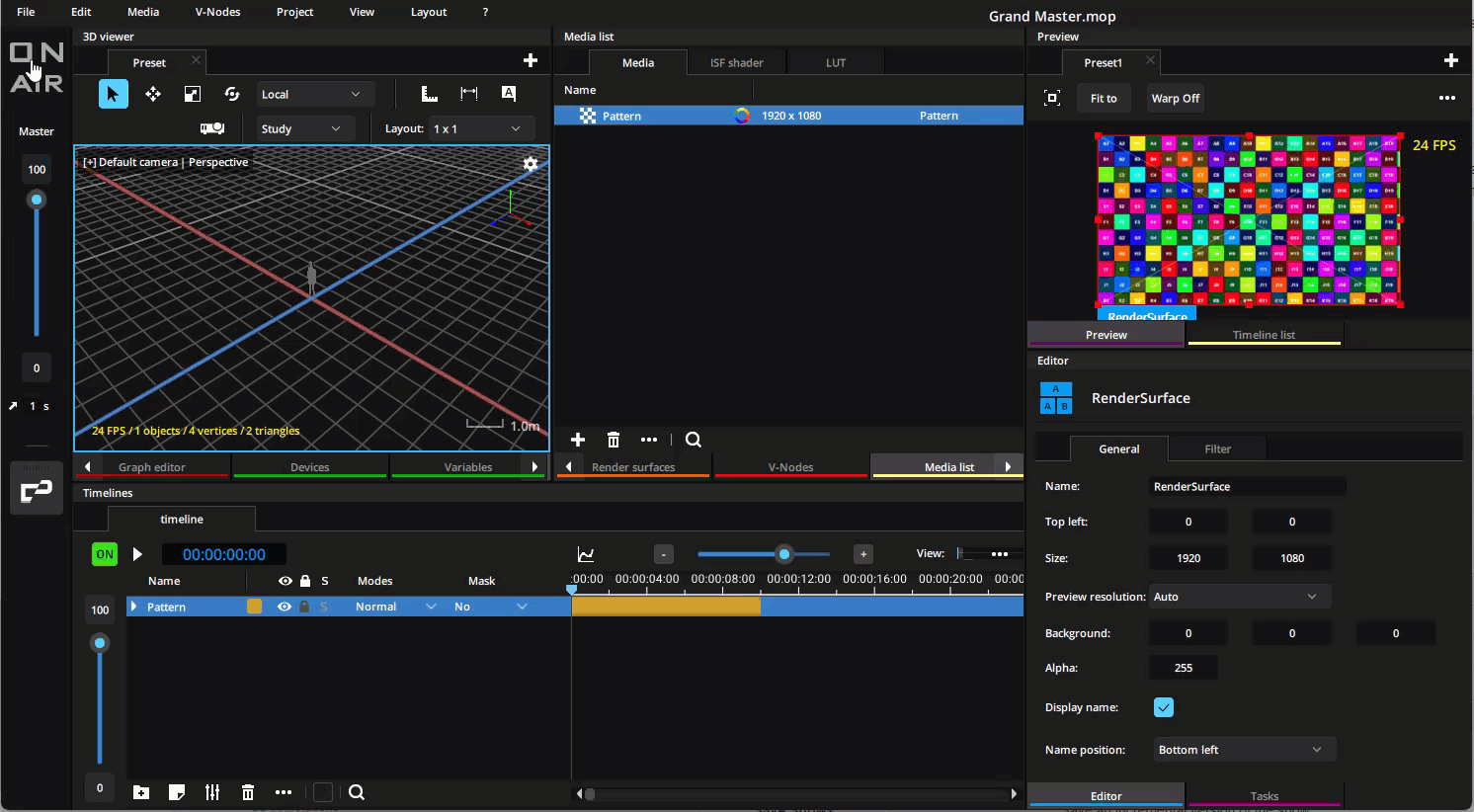Viewport: 1474px width, 812px height.
Task: Open the timeline curve graph icon
Action: [586, 554]
